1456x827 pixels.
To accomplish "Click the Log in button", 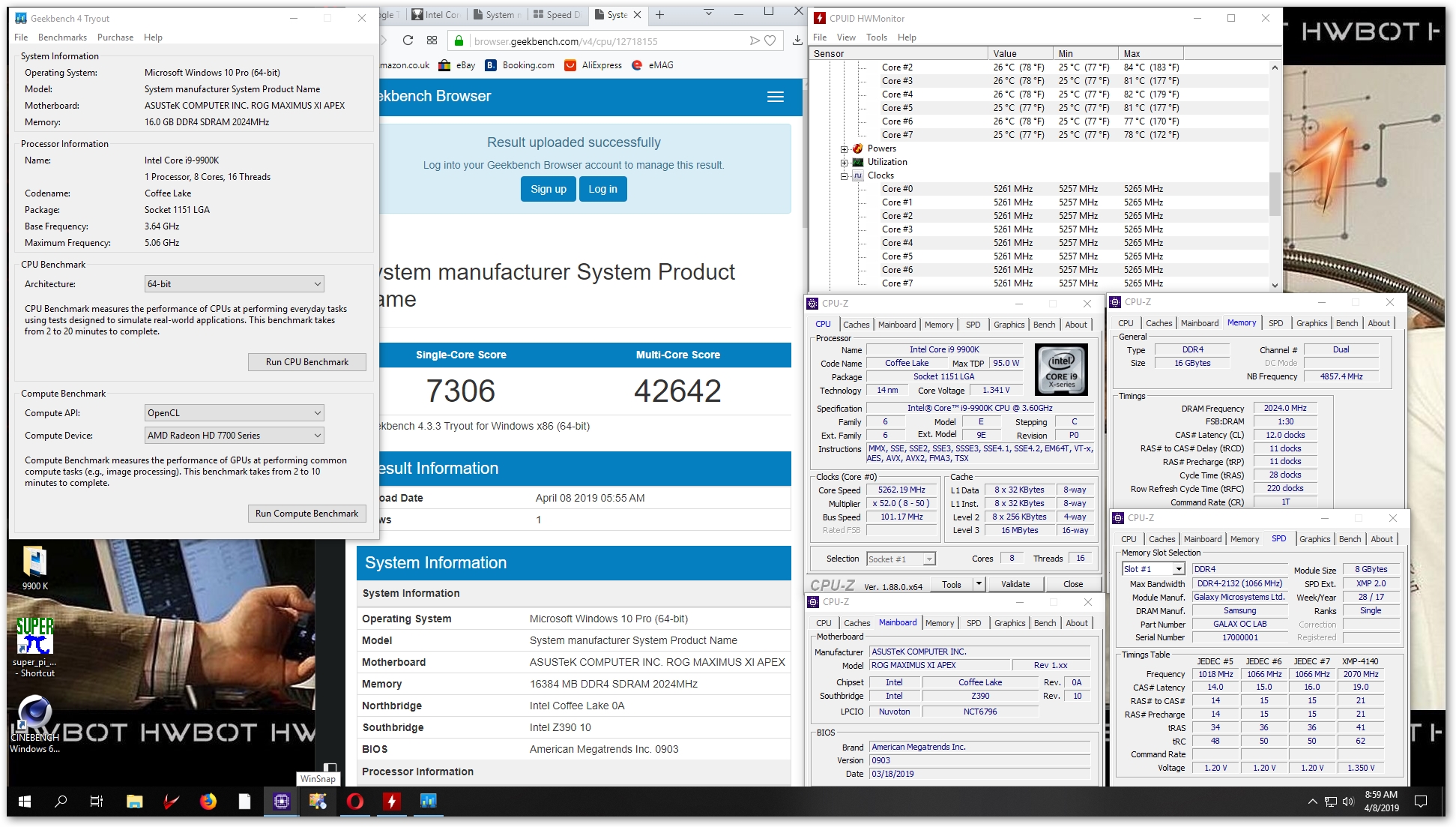I will [x=603, y=189].
